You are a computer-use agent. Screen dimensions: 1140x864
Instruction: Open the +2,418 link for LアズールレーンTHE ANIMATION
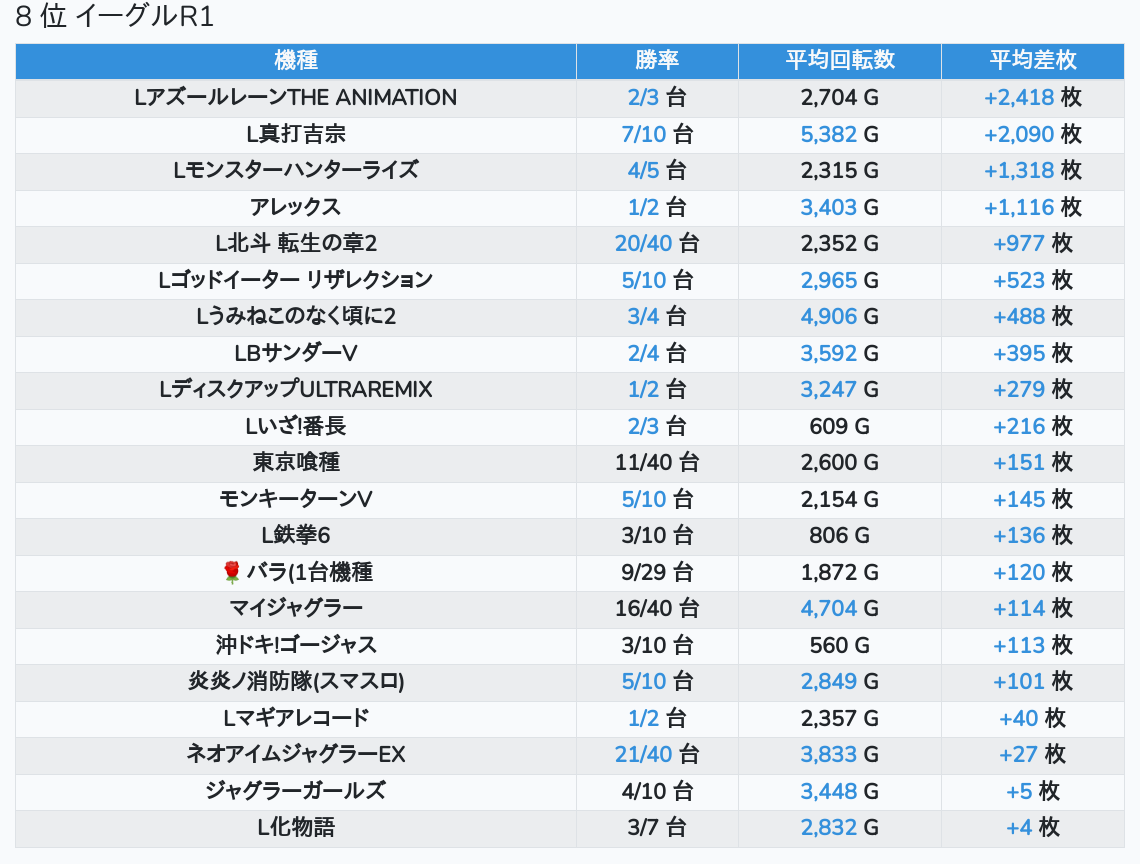1018,98
